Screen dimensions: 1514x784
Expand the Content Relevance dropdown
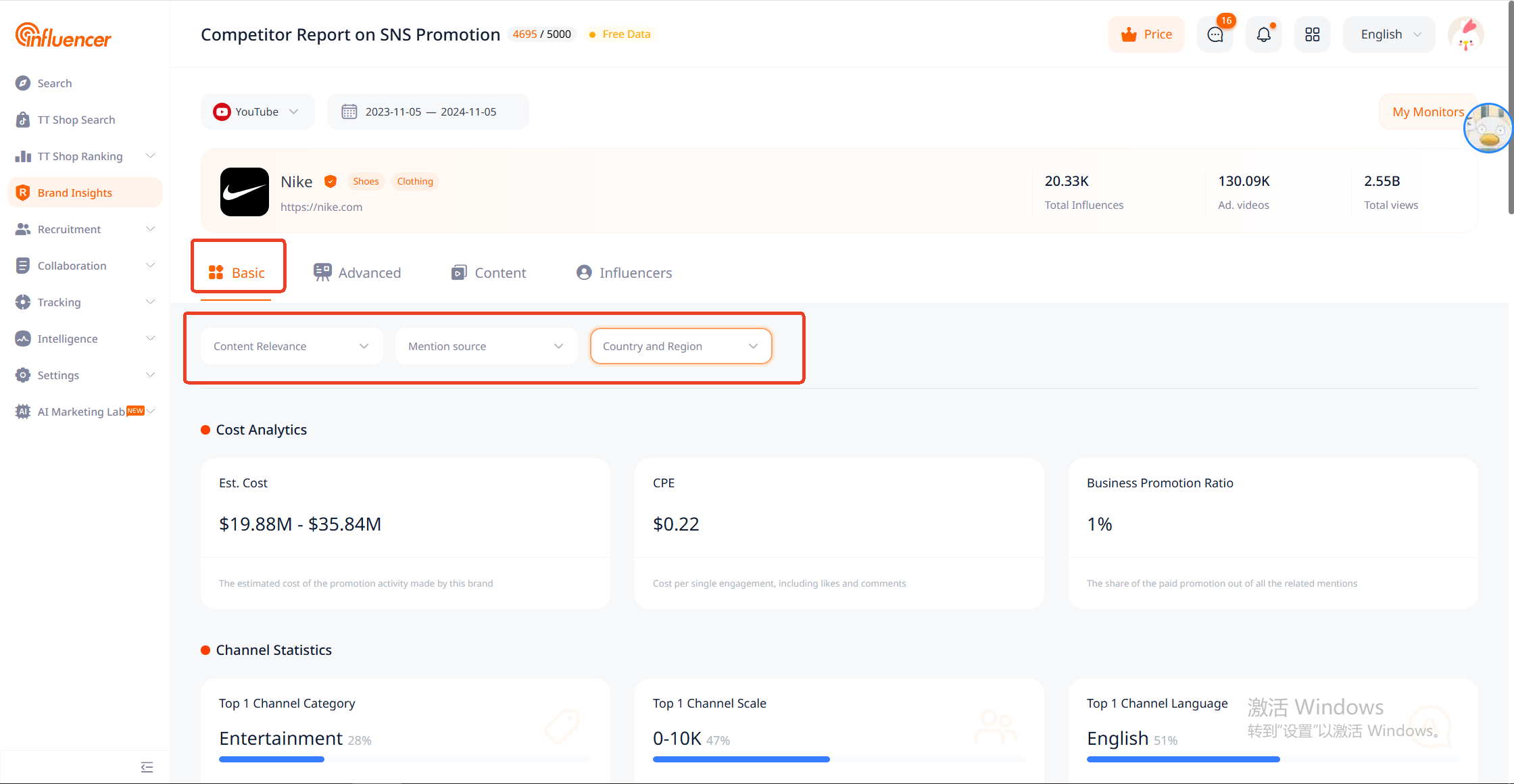click(291, 346)
